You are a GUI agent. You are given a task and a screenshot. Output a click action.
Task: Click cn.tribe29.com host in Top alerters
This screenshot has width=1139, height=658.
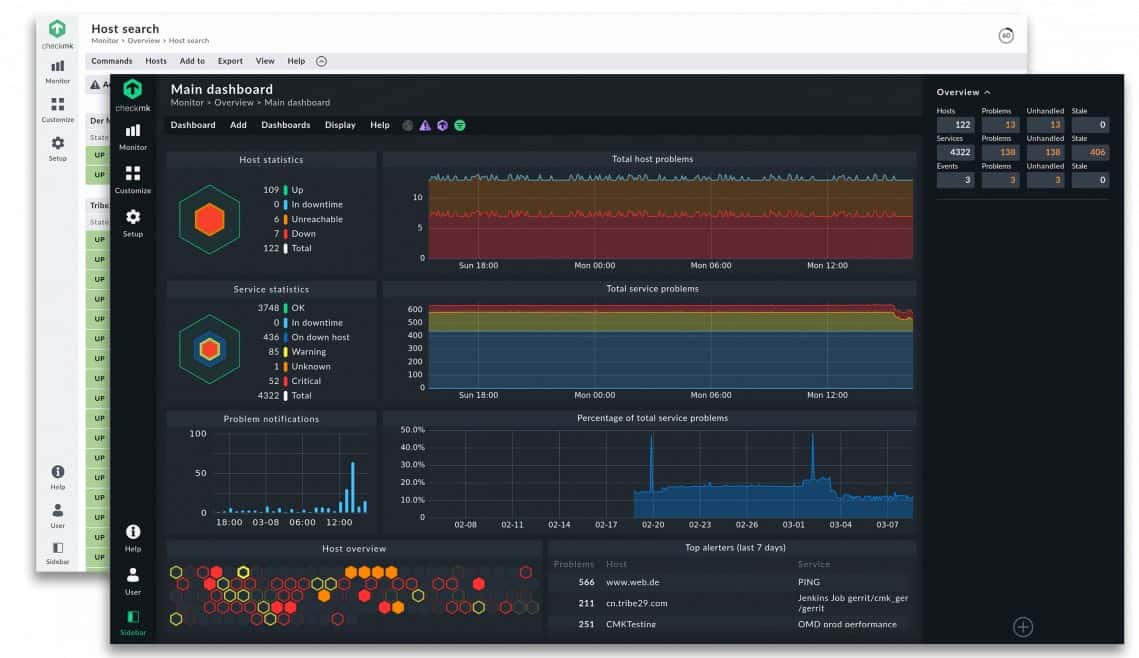point(636,603)
